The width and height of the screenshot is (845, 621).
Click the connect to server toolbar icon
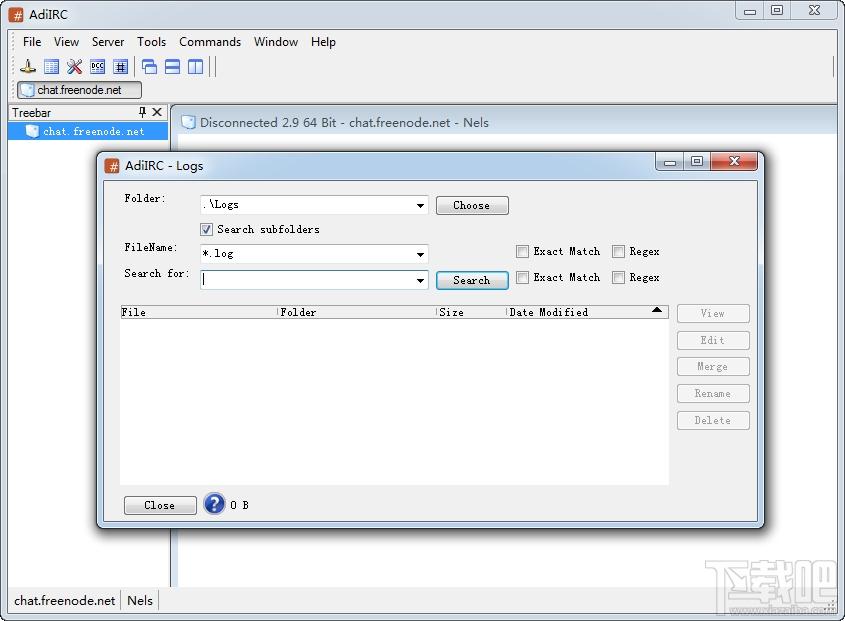click(28, 67)
